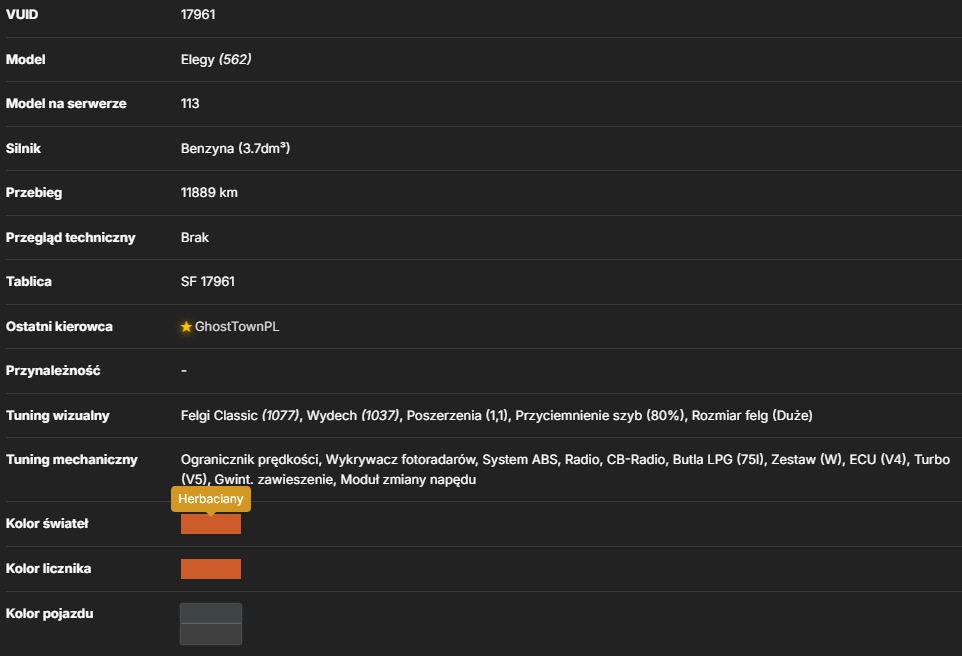Viewport: 962px width, 656px height.
Task: Click Butla LPG (75l) entry
Action: coord(718,460)
